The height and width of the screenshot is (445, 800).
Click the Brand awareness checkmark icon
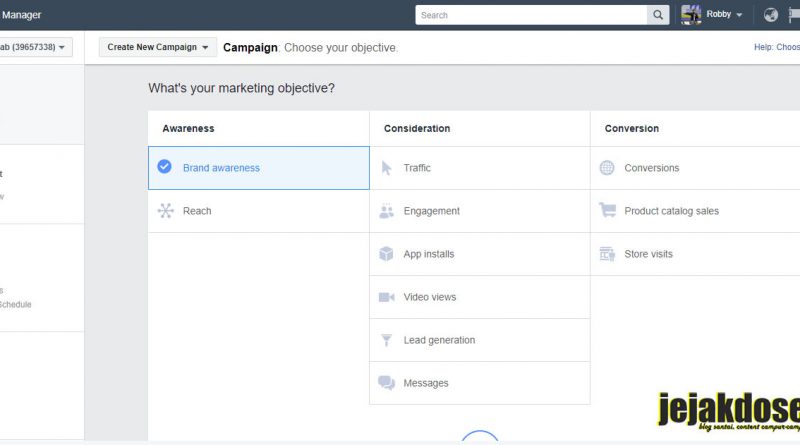(x=164, y=166)
